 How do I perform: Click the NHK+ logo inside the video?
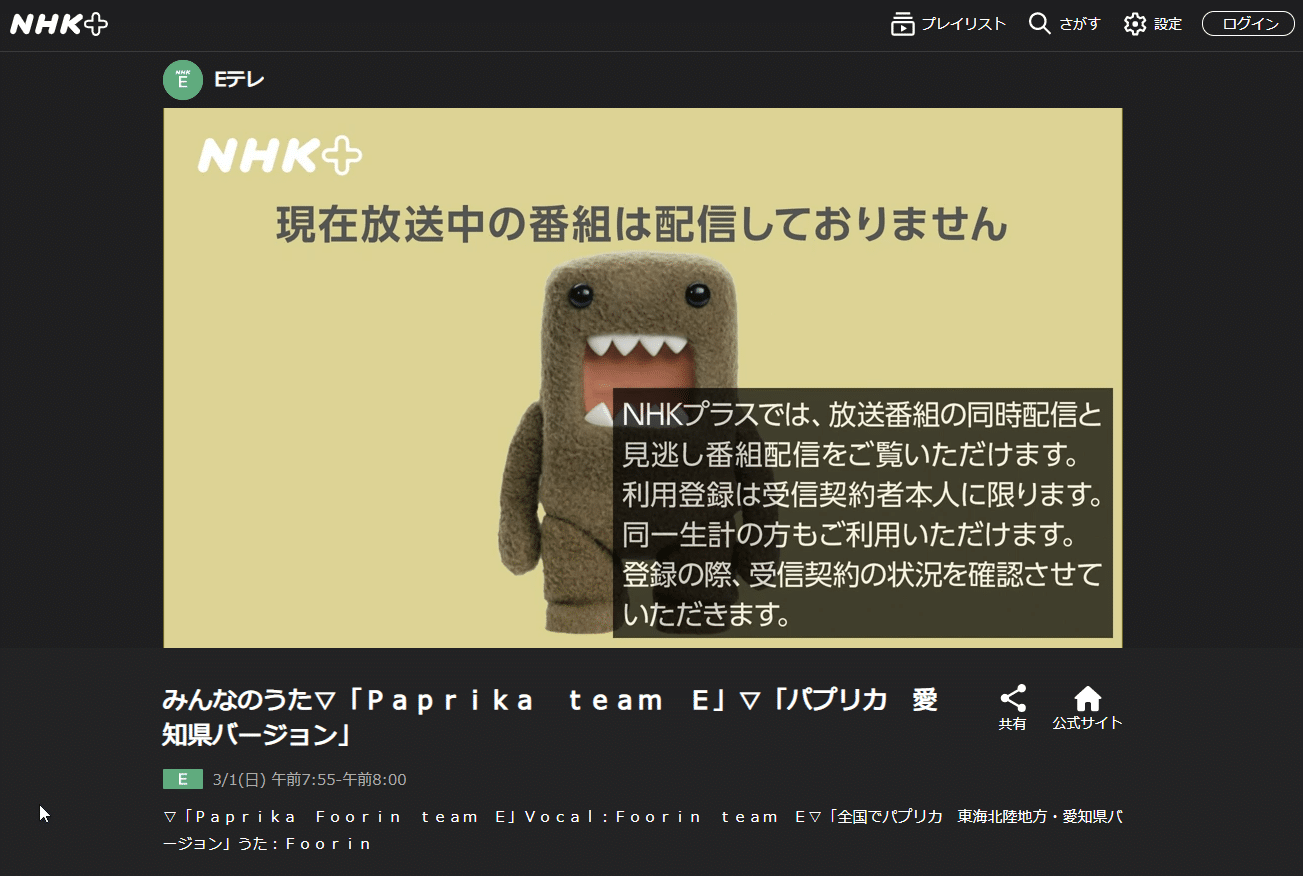tap(280, 155)
